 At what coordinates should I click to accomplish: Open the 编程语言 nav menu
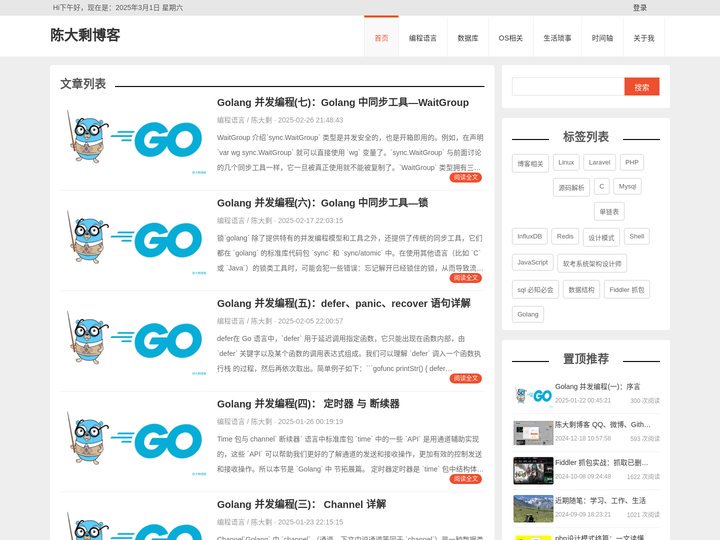coord(422,38)
